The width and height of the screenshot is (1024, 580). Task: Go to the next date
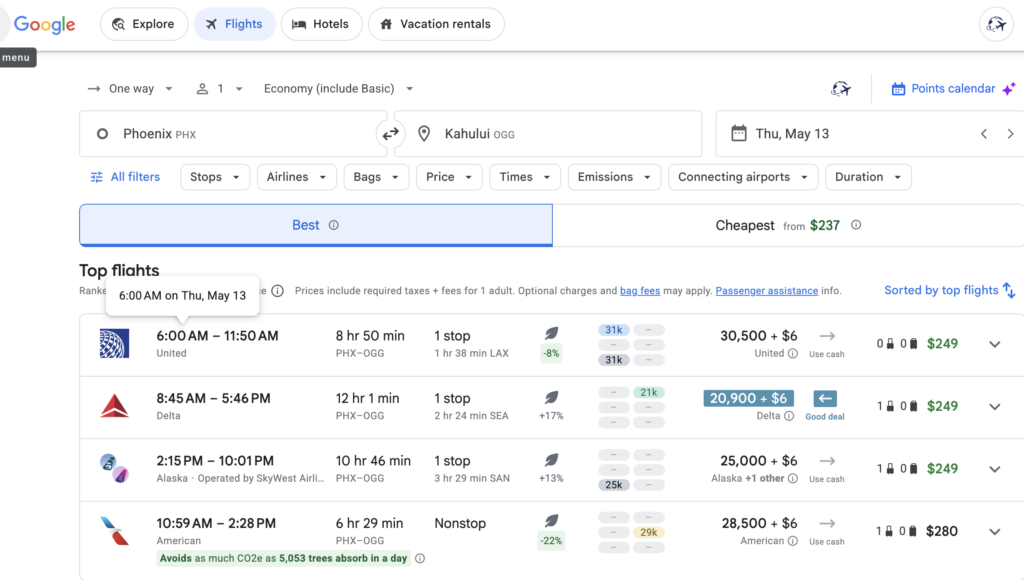(x=1010, y=134)
